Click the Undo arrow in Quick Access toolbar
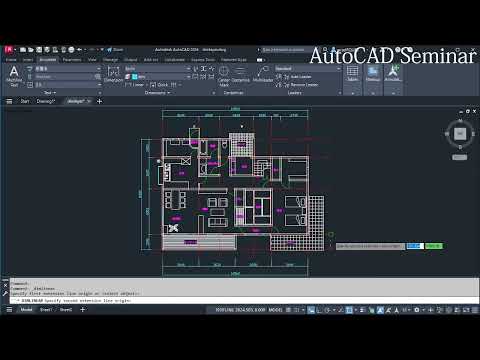480x360 pixels. click(x=79, y=50)
